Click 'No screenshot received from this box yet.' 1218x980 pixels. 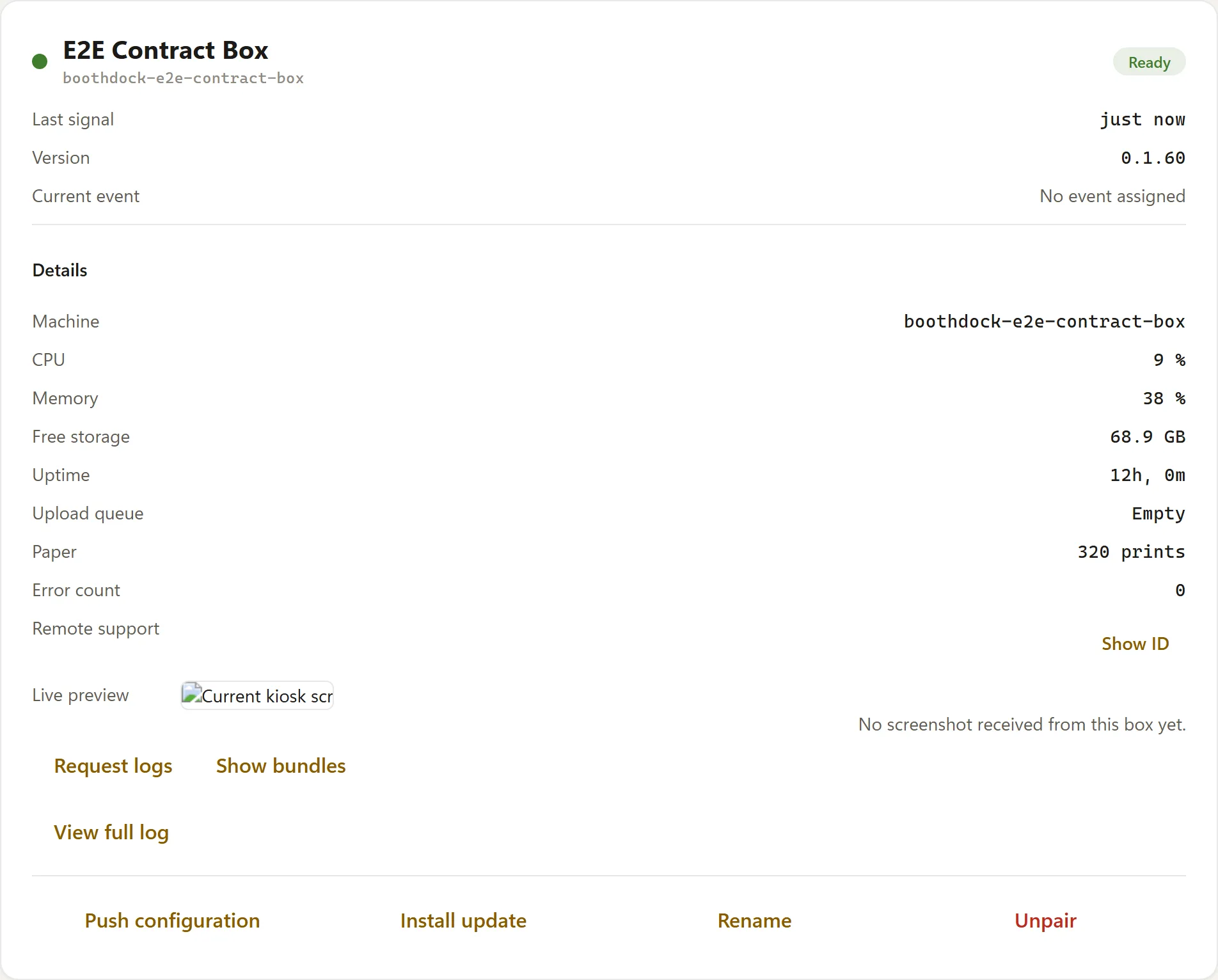(1022, 724)
